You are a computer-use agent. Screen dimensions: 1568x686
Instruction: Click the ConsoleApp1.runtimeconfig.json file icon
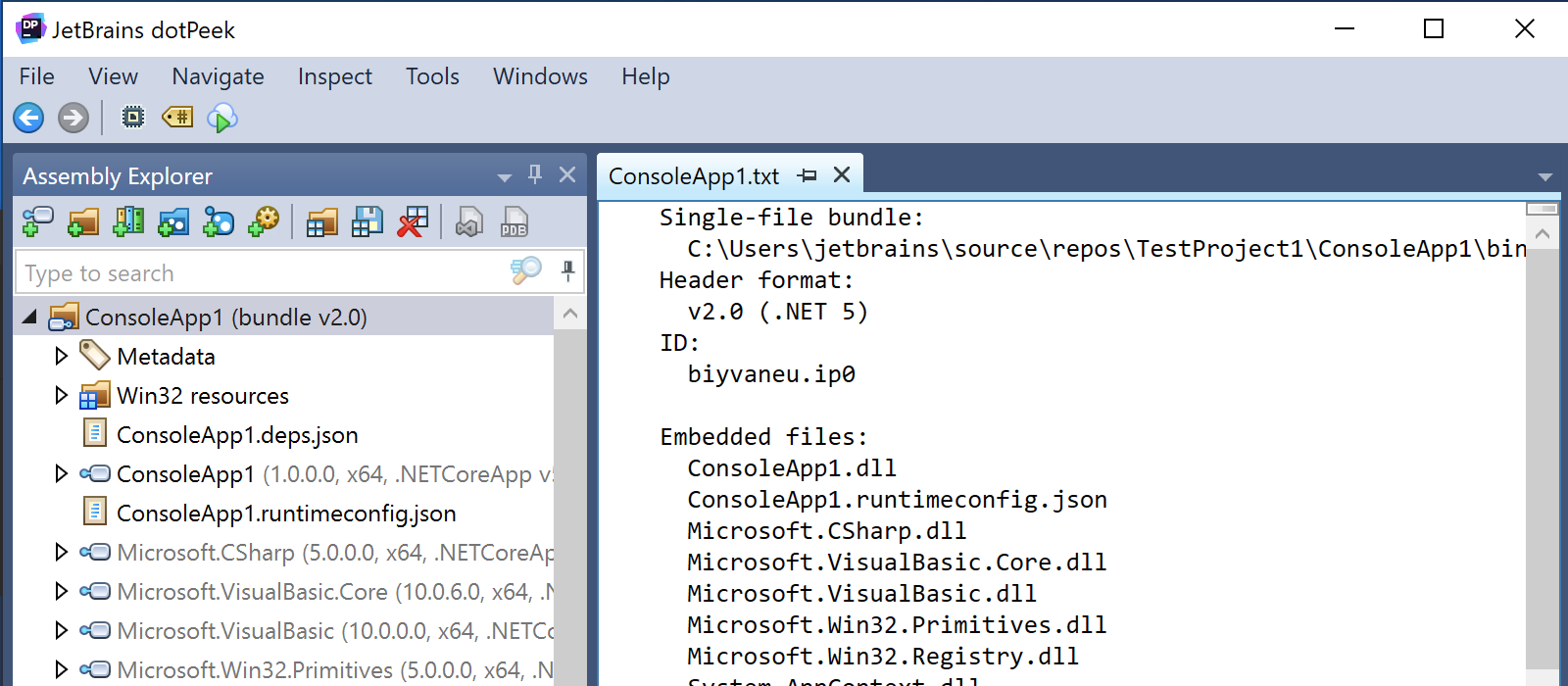(95, 511)
